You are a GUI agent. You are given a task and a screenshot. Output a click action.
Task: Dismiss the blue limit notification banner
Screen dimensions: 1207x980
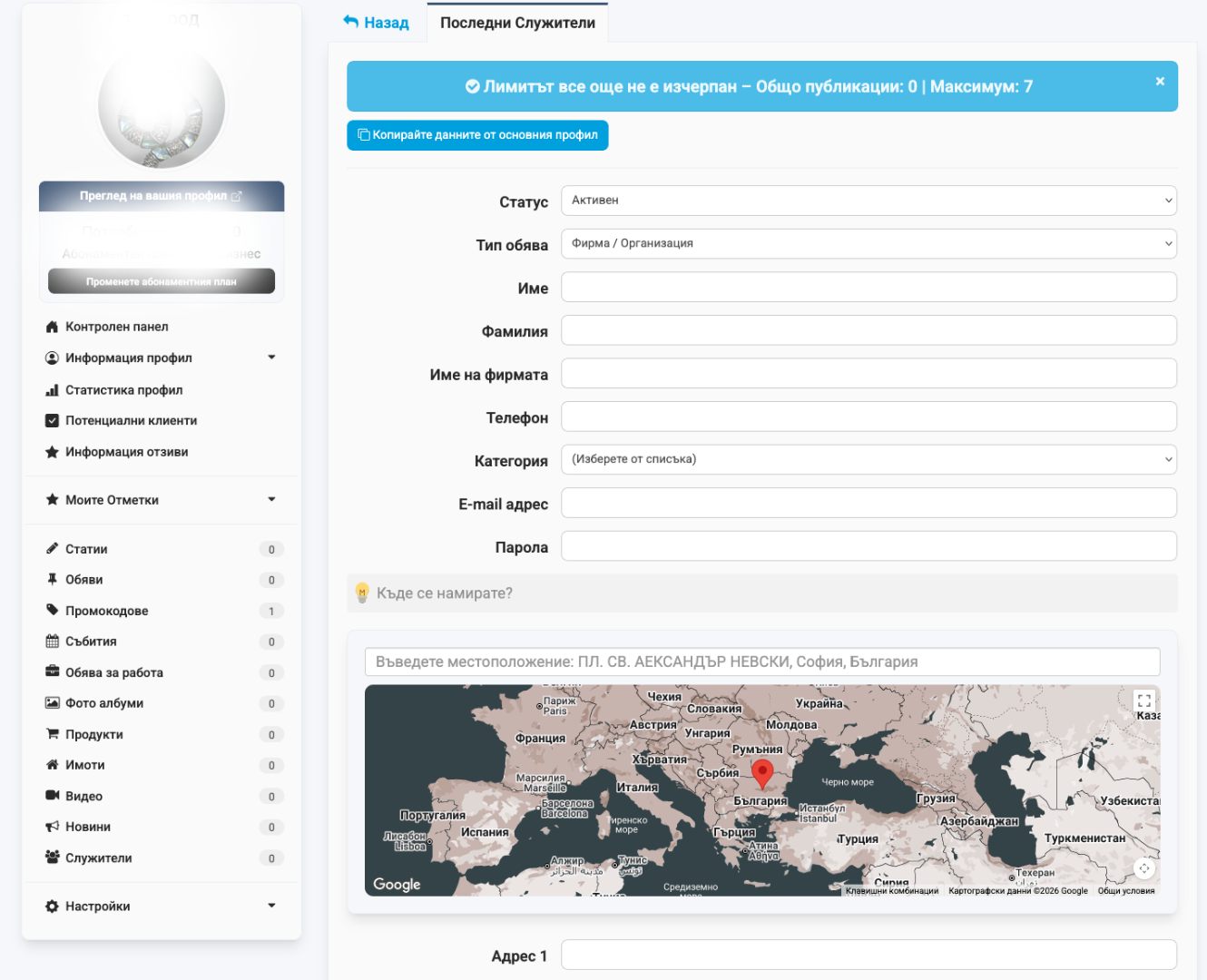click(x=1159, y=82)
